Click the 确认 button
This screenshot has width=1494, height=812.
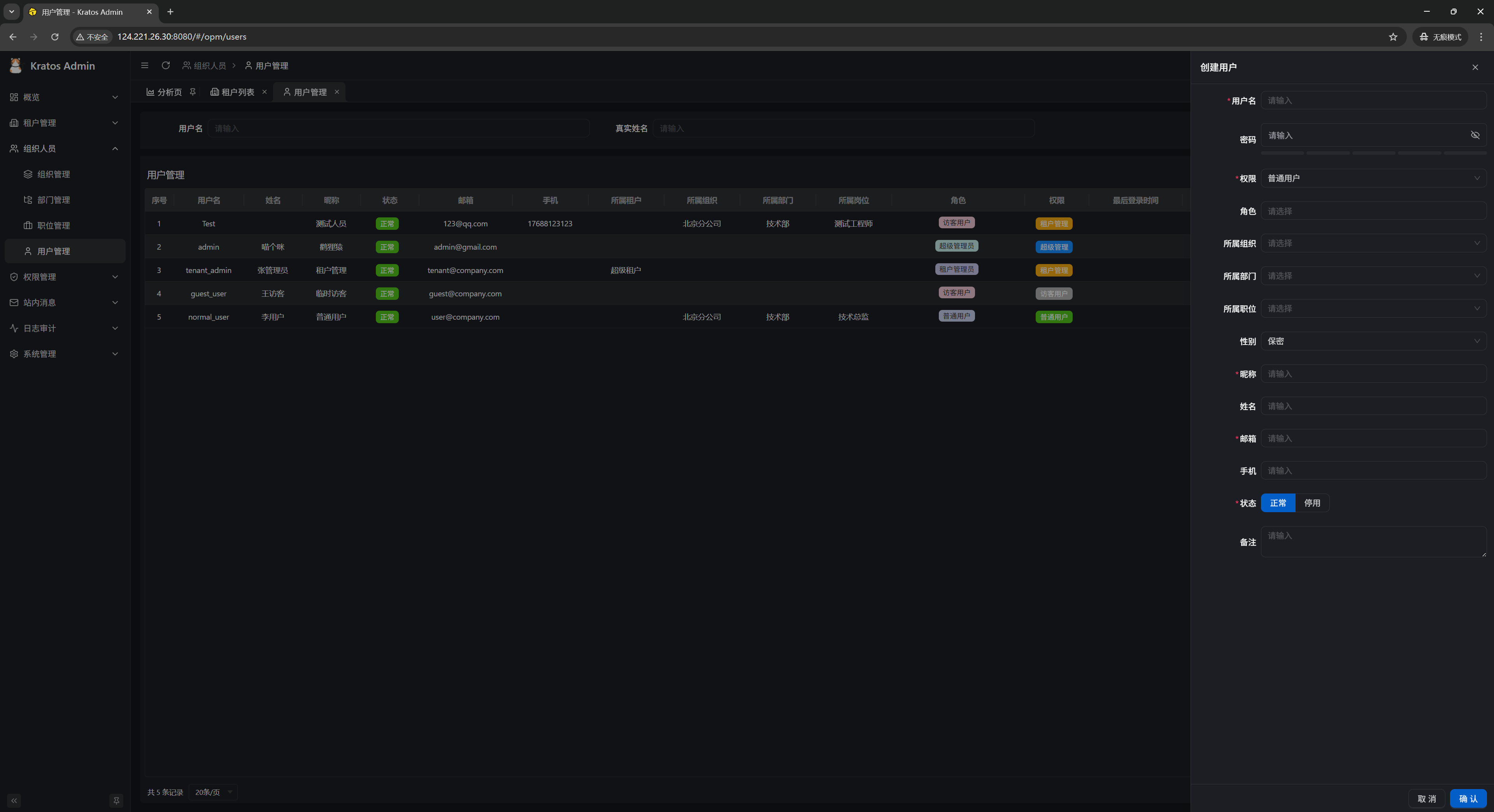click(x=1468, y=799)
